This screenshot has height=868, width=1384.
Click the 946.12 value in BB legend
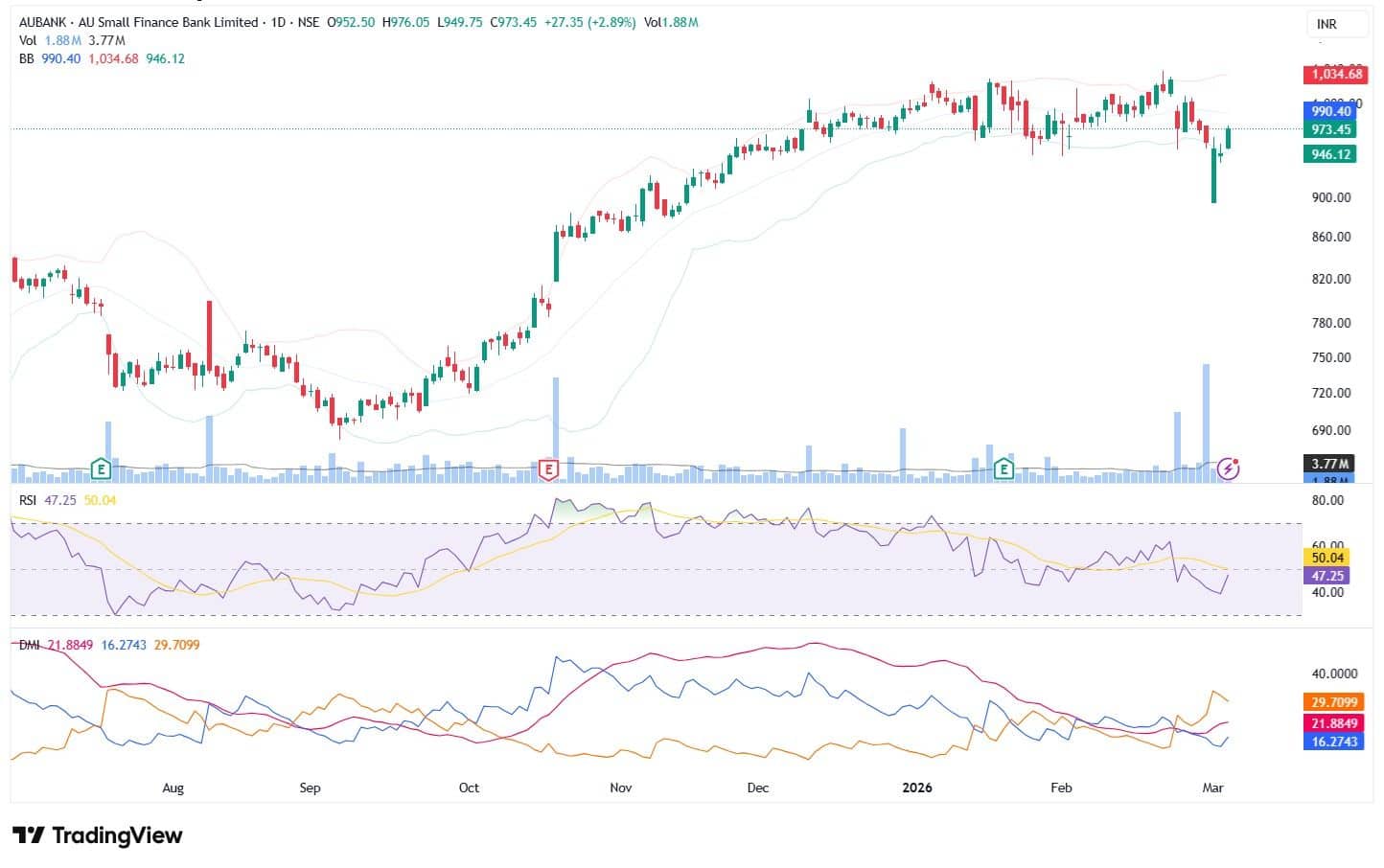pyautogui.click(x=166, y=58)
